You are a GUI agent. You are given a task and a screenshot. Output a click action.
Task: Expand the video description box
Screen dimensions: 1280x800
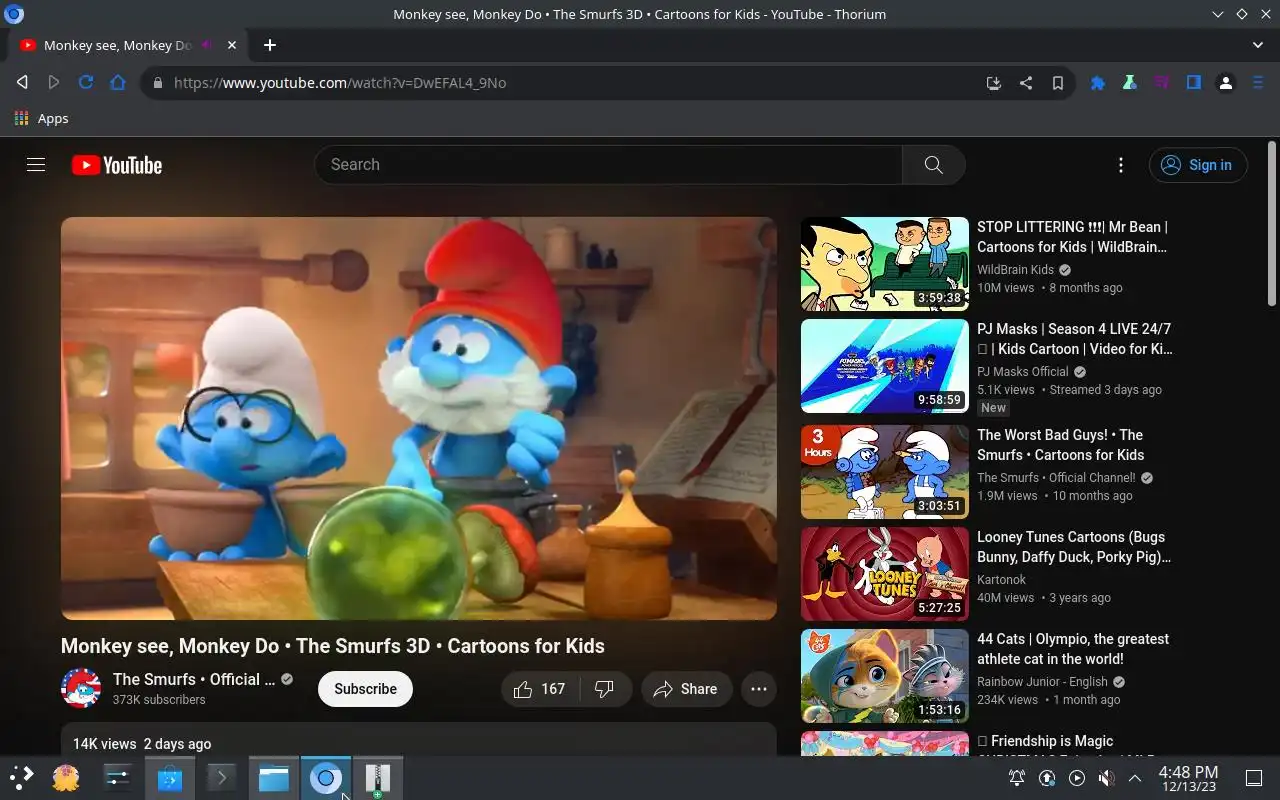click(419, 739)
